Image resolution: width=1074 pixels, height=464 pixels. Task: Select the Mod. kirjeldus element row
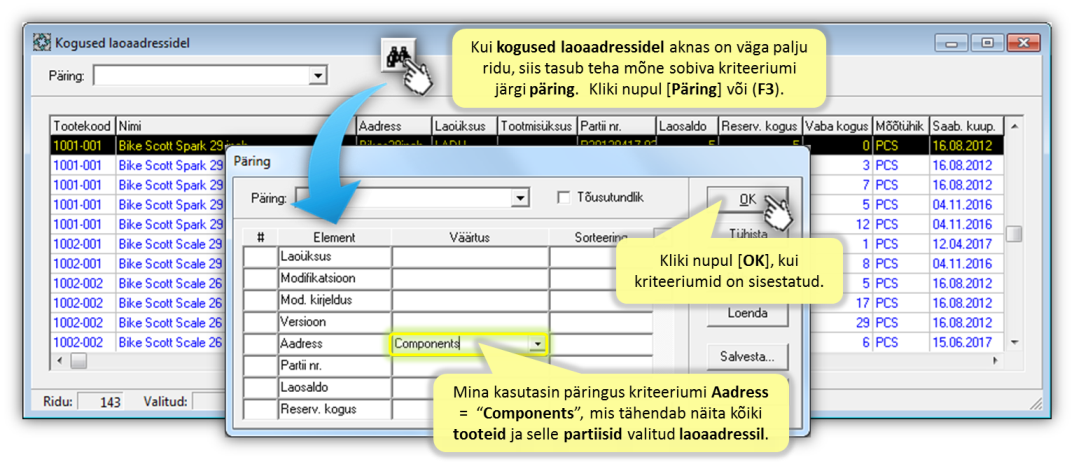[334, 301]
